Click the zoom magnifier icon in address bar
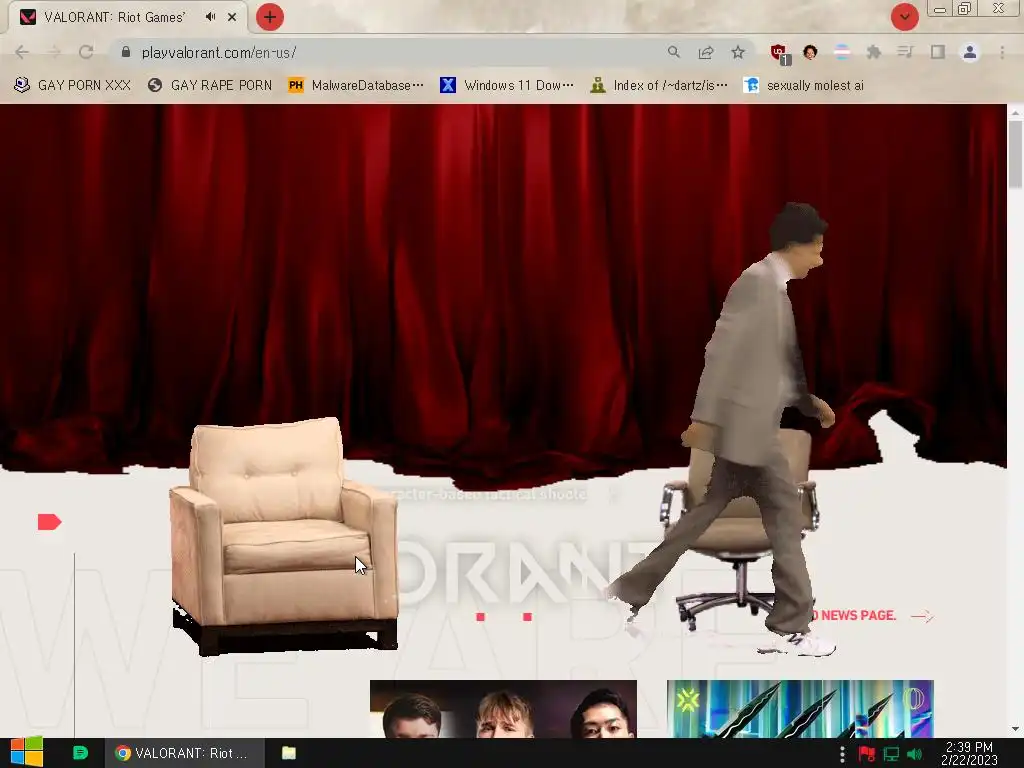 click(x=674, y=52)
